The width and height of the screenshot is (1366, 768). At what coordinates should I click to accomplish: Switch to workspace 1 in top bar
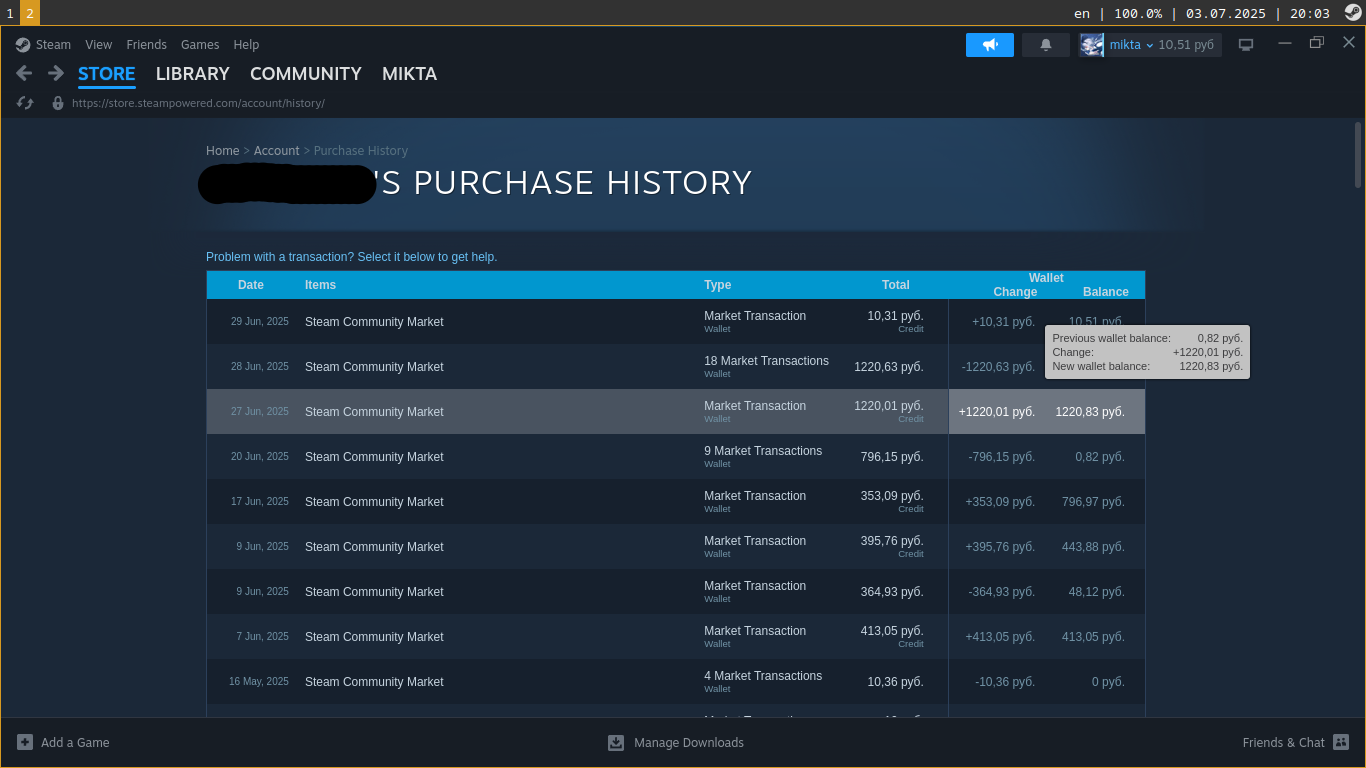pyautogui.click(x=10, y=13)
